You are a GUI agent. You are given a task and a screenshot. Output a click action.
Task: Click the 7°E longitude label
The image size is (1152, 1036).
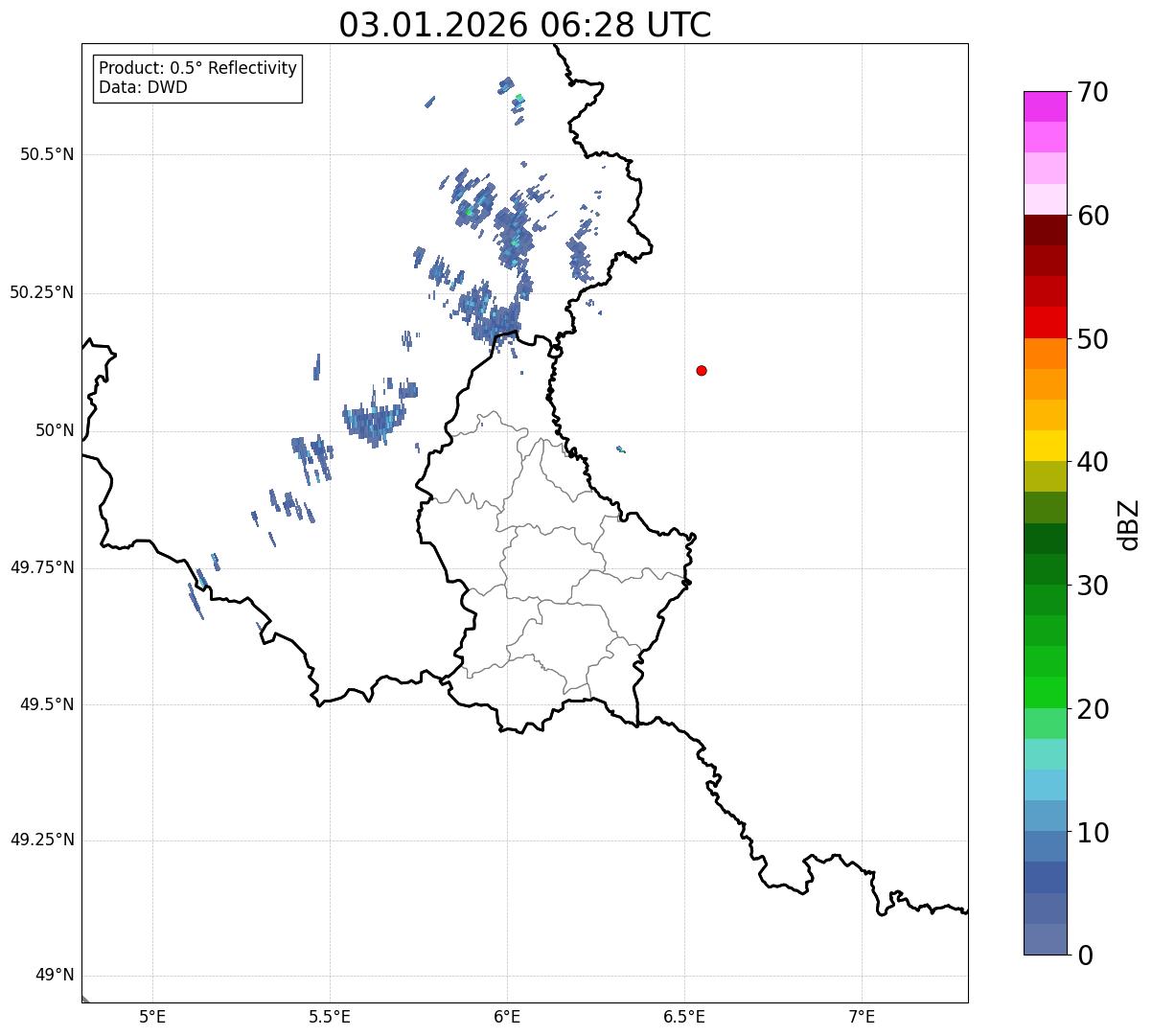(862, 1017)
